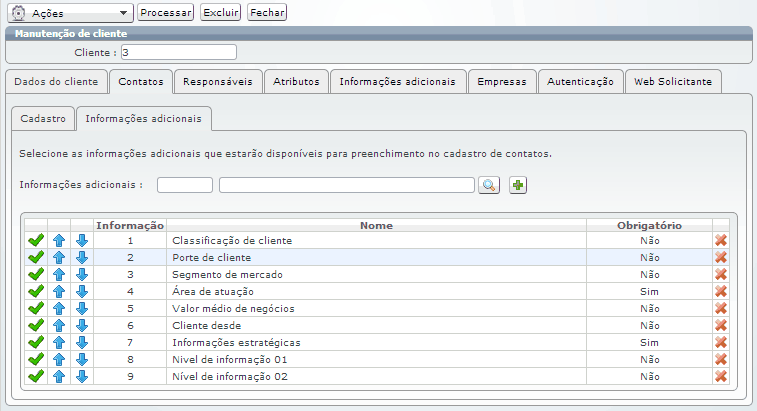Toggle green check for Valor médio de negócios
The width and height of the screenshot is (757, 411).
tap(36, 309)
